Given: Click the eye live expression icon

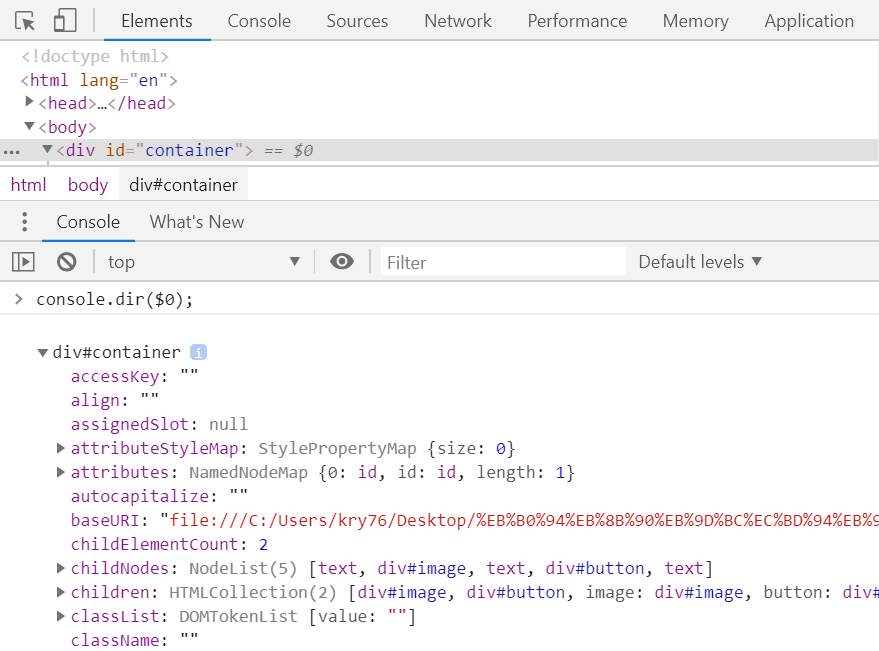Looking at the screenshot, I should pos(342,262).
